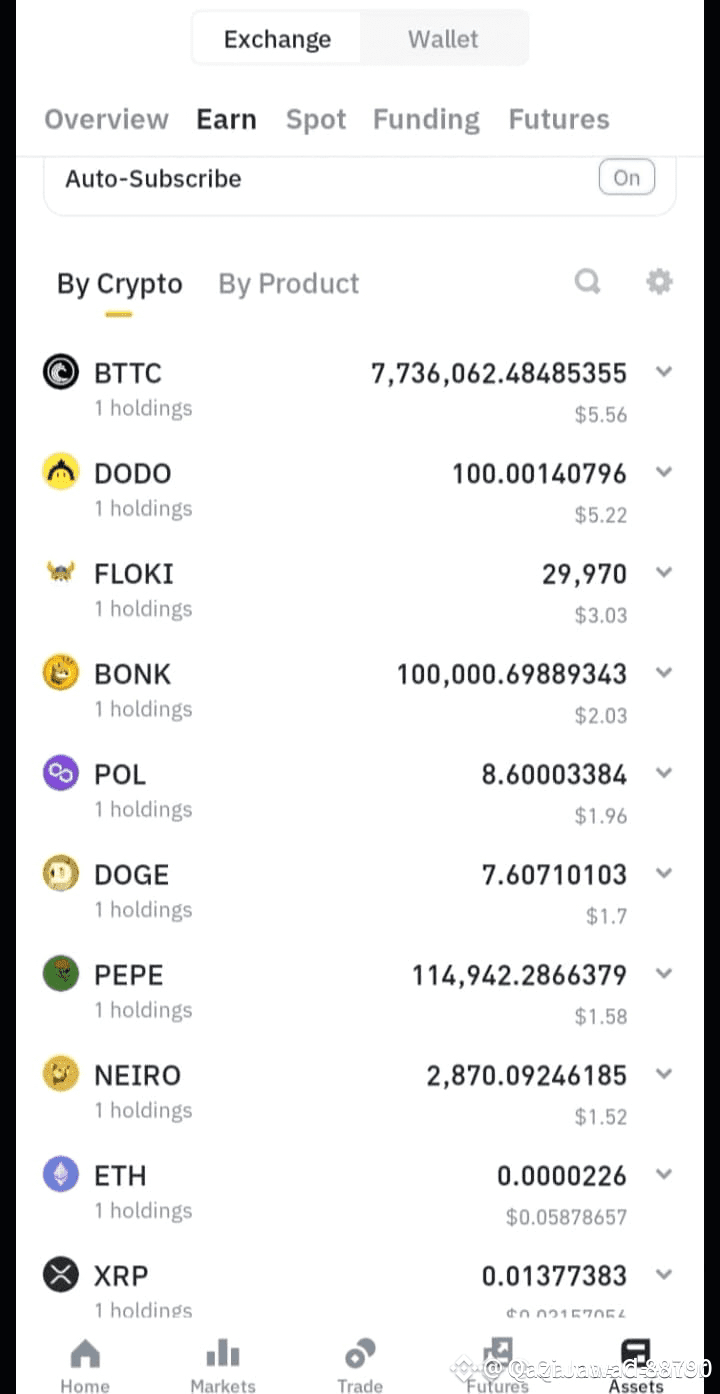The height and width of the screenshot is (1394, 720).
Task: Open earn settings gear icon
Action: (659, 282)
